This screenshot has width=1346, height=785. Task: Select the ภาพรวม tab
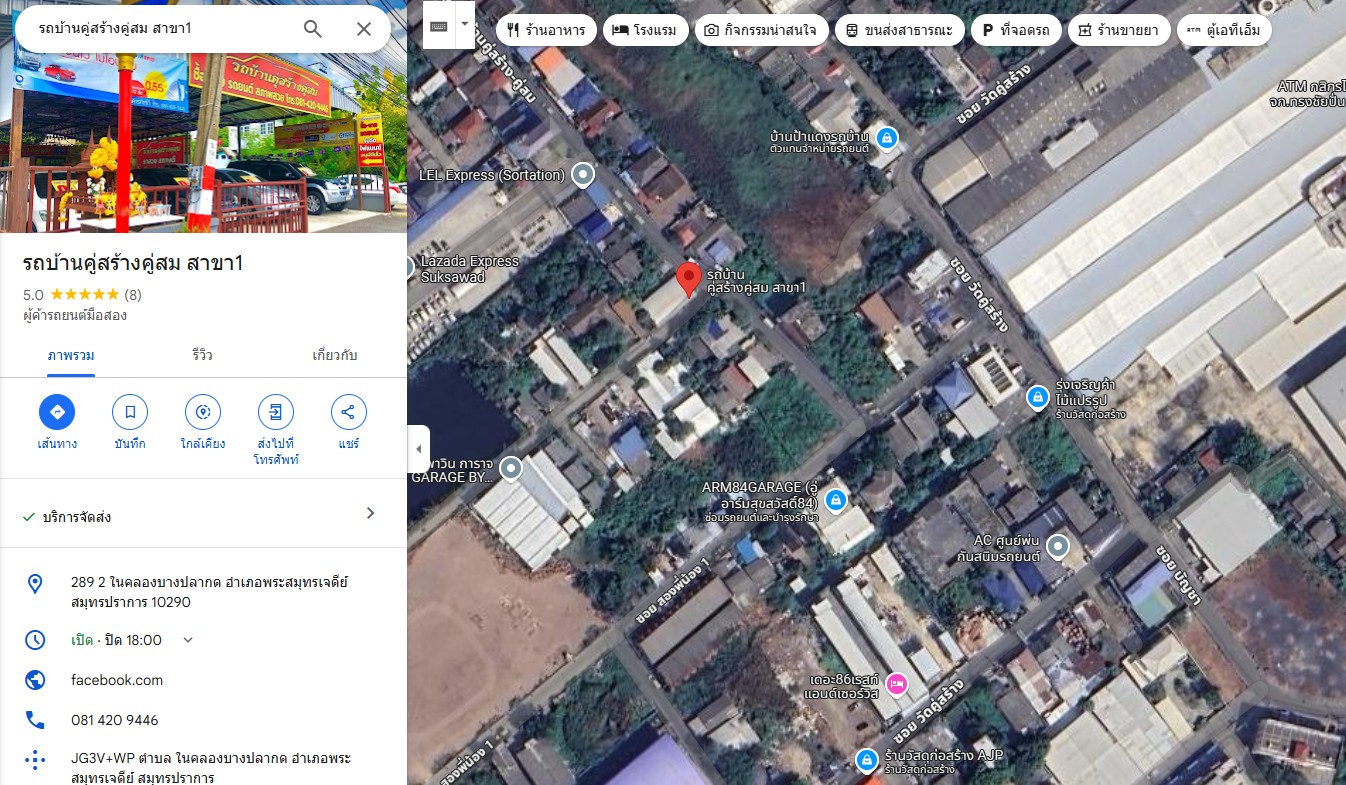(71, 355)
